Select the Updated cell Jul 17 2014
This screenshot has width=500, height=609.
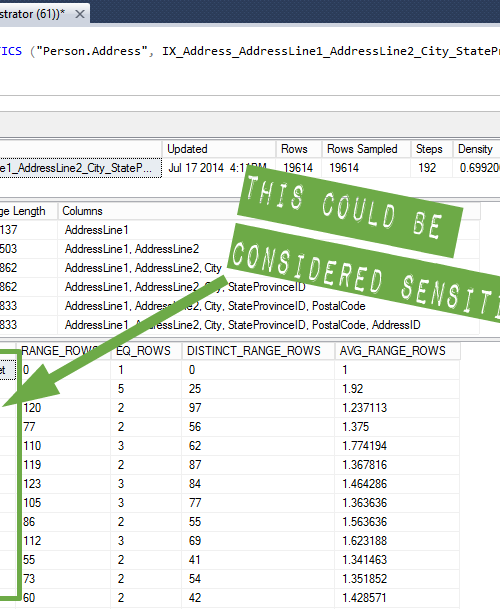(x=218, y=168)
